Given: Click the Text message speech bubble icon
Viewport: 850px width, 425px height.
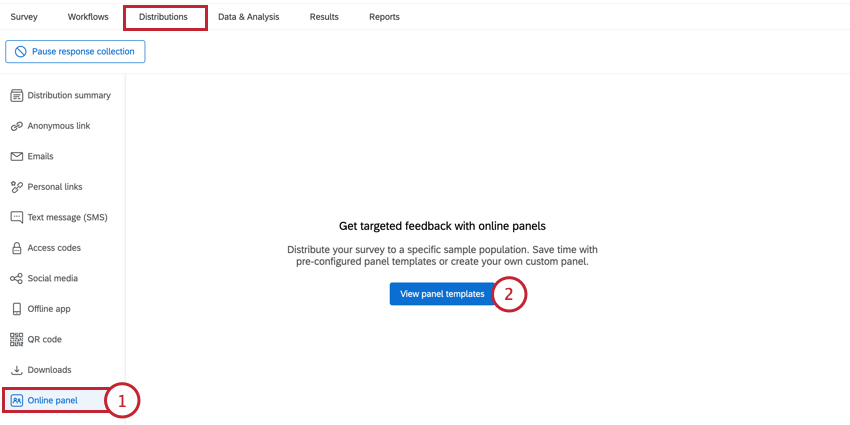Looking at the screenshot, I should click(17, 217).
